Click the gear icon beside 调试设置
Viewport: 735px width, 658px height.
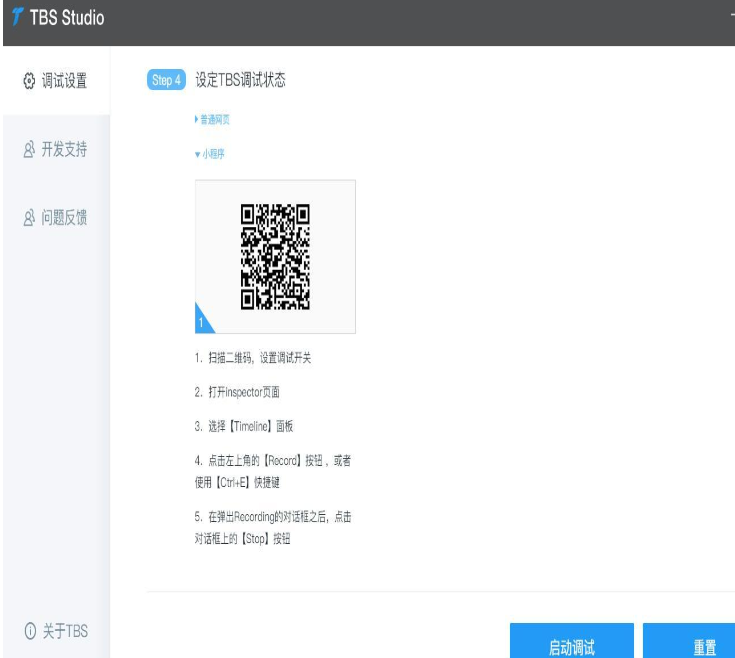coord(29,81)
